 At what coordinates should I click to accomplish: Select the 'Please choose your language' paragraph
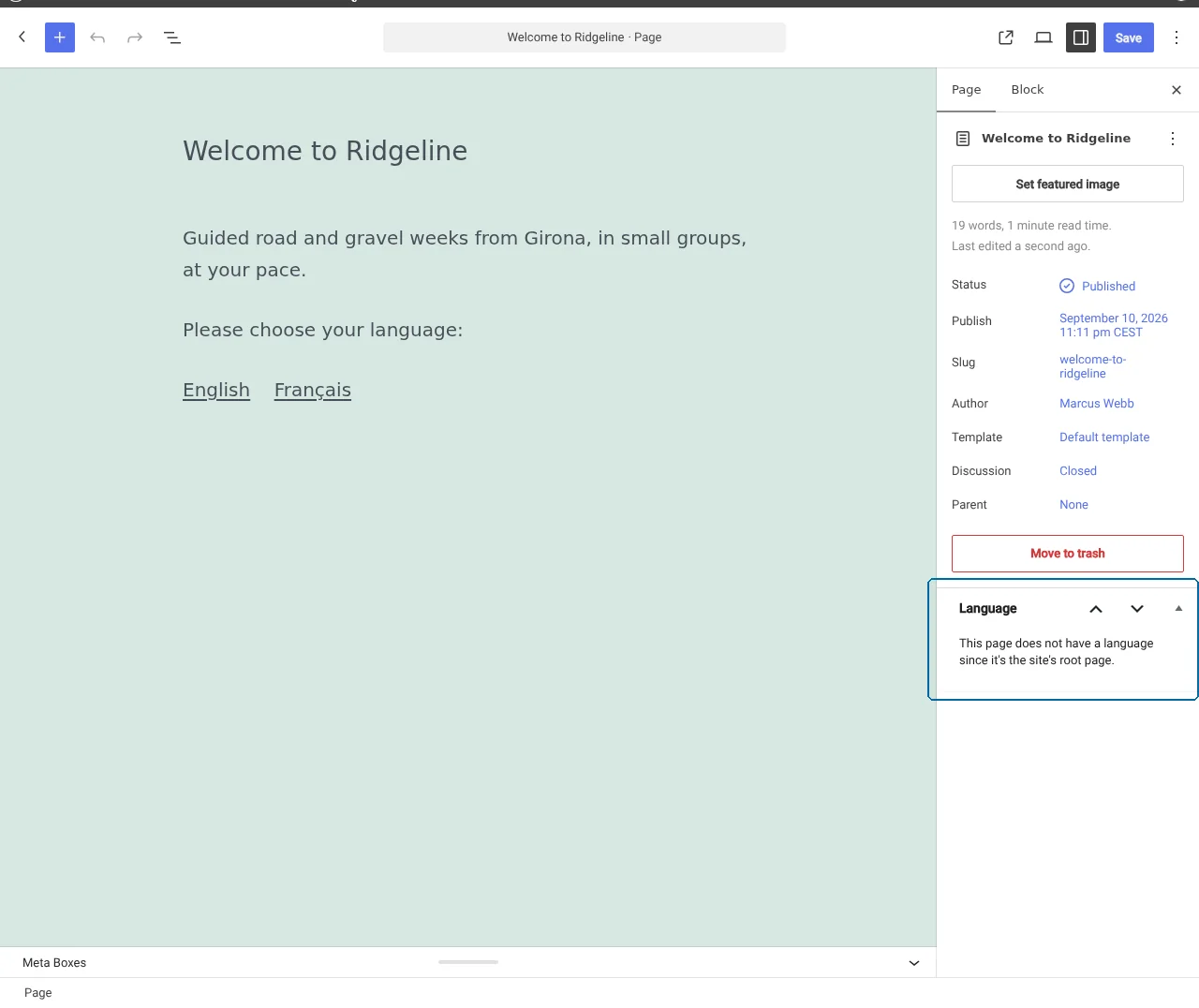(x=323, y=330)
